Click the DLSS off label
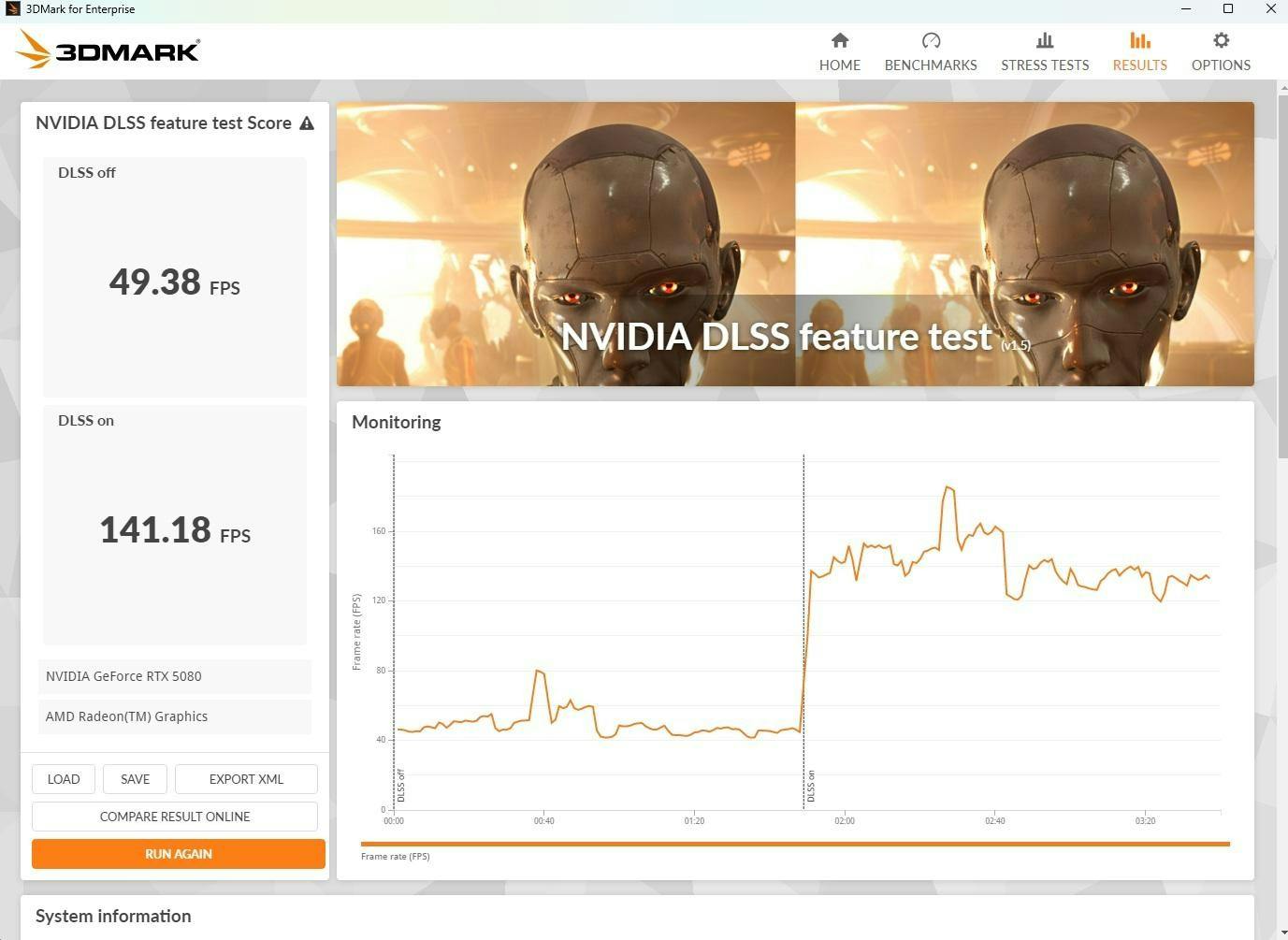Image resolution: width=1288 pixels, height=940 pixels. click(x=87, y=173)
